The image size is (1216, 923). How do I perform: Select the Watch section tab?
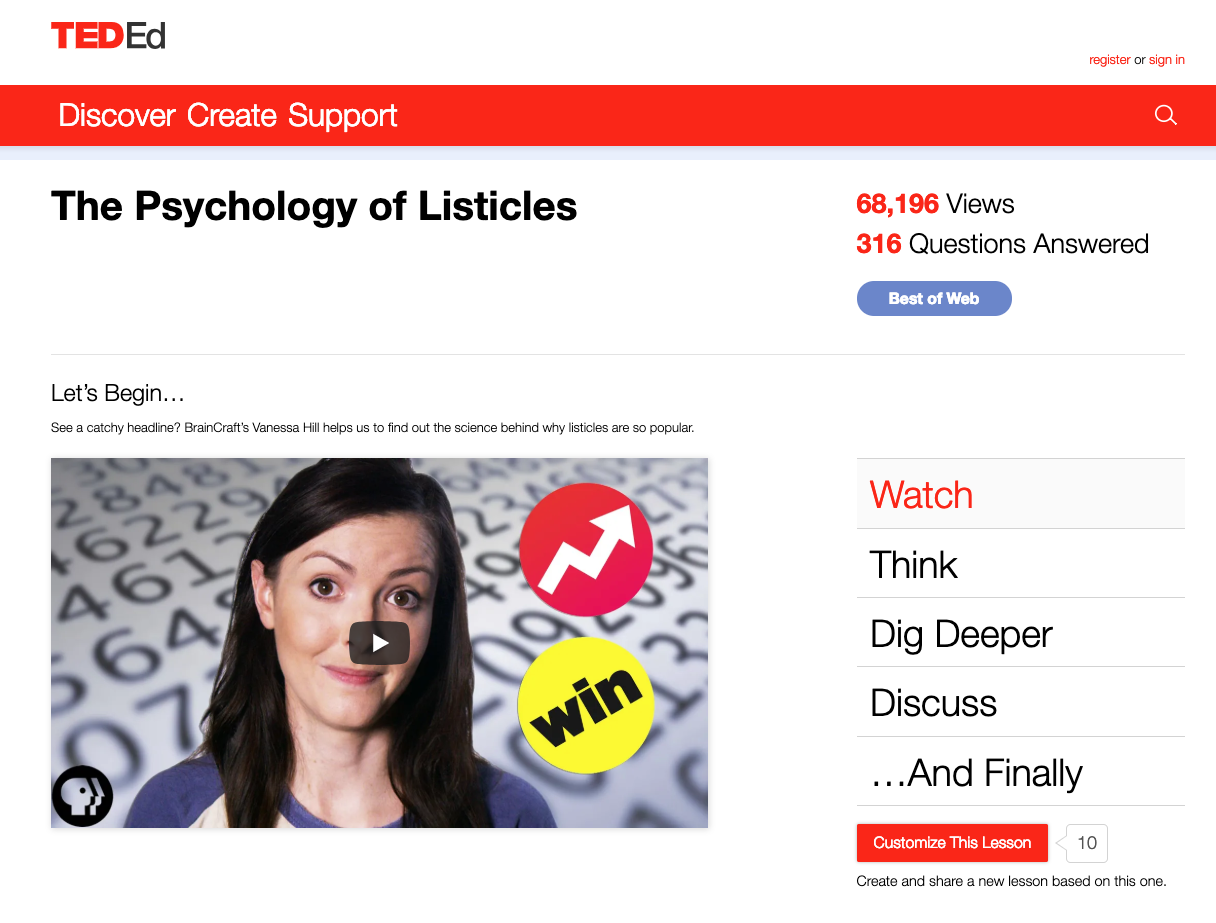point(1020,494)
